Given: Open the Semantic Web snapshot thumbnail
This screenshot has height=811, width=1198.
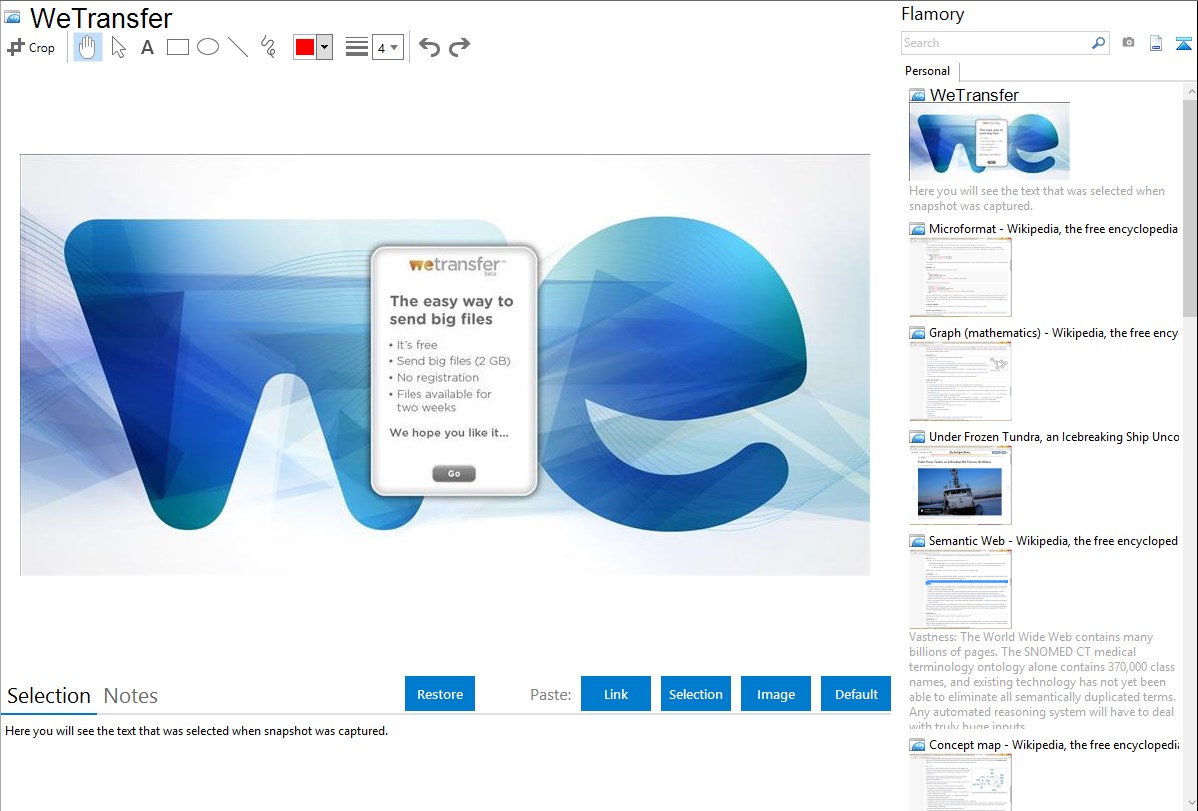Looking at the screenshot, I should coord(960,589).
